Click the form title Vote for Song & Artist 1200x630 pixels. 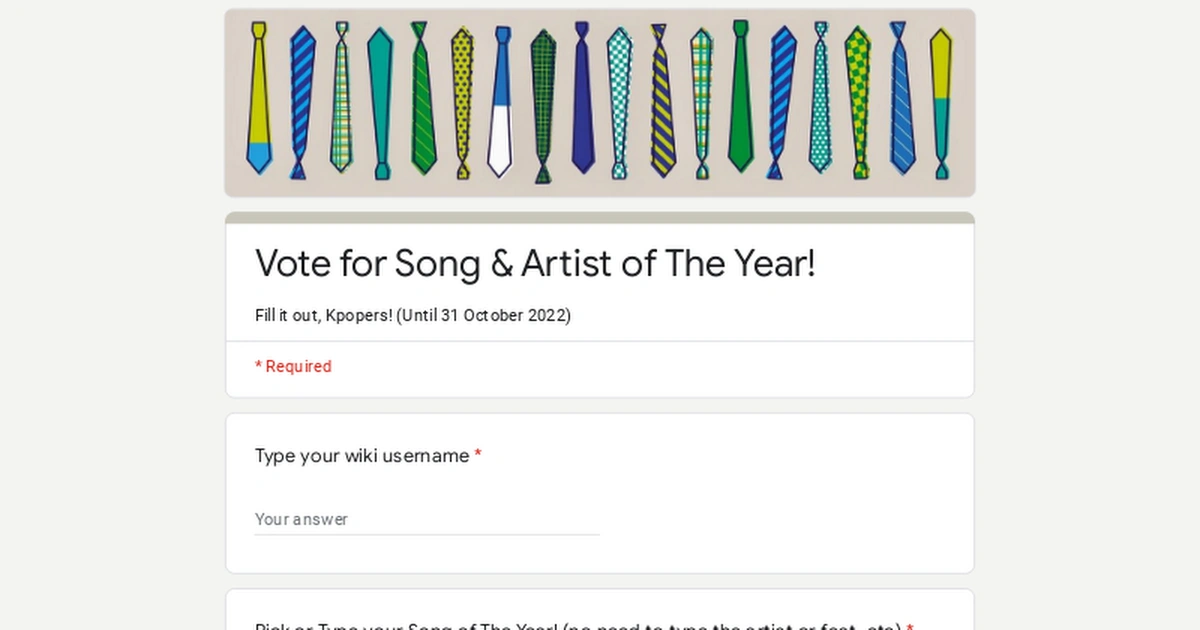536,263
